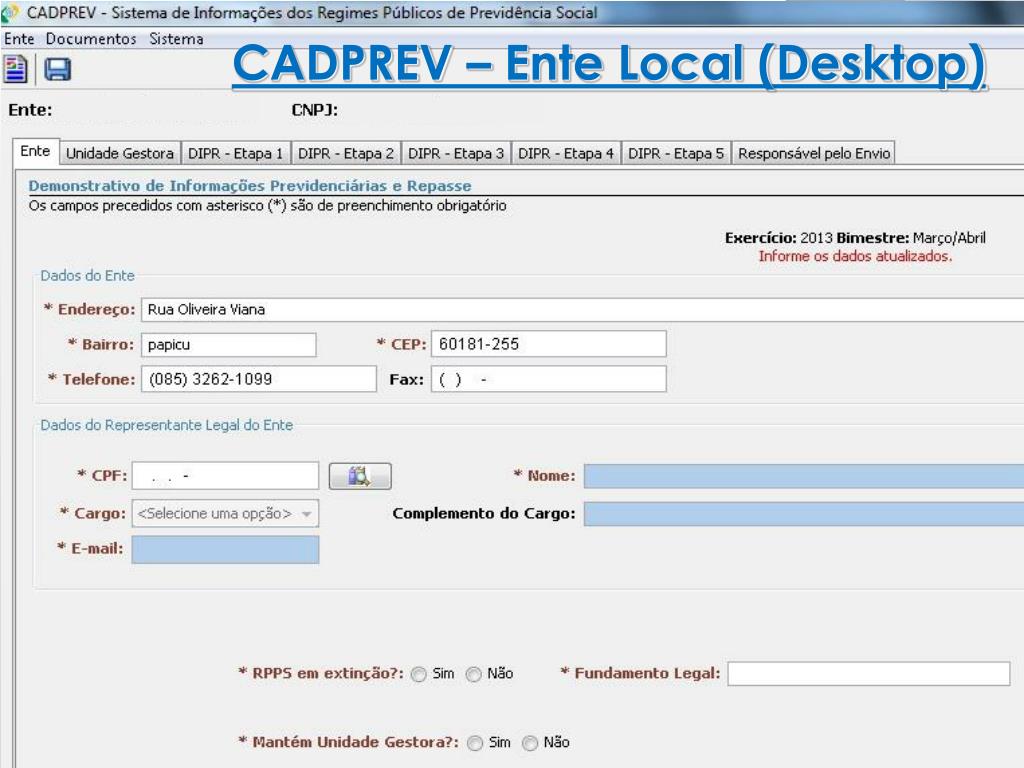The width and height of the screenshot is (1024, 768).
Task: Open the Responsável pelo Envio tab
Action: [814, 153]
